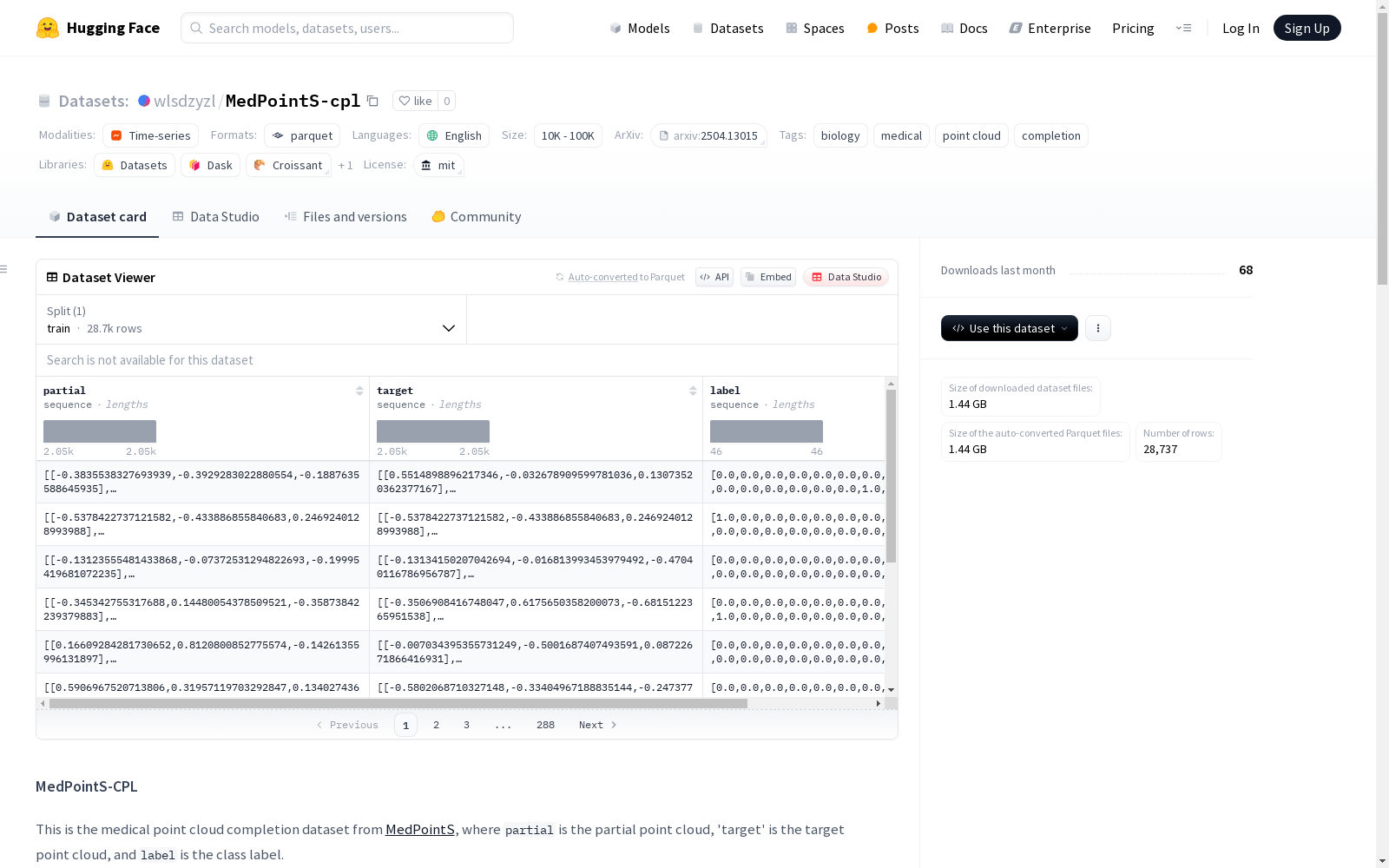This screenshot has width=1389, height=868.
Task: Expand the +1 more libraries
Action: pyautogui.click(x=346, y=165)
